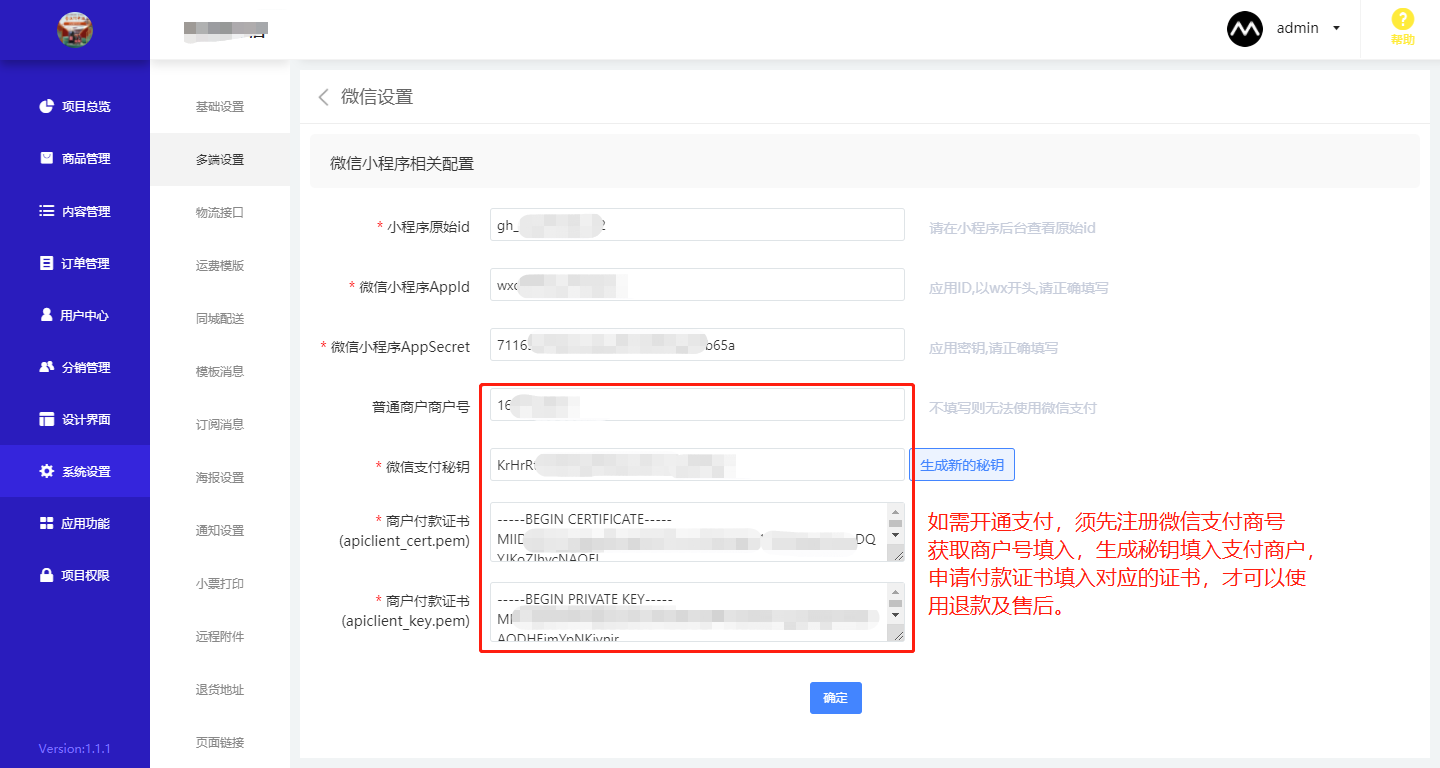
Task: Click hint text 不填写则无法使用微信支付
Action: [x=1012, y=408]
